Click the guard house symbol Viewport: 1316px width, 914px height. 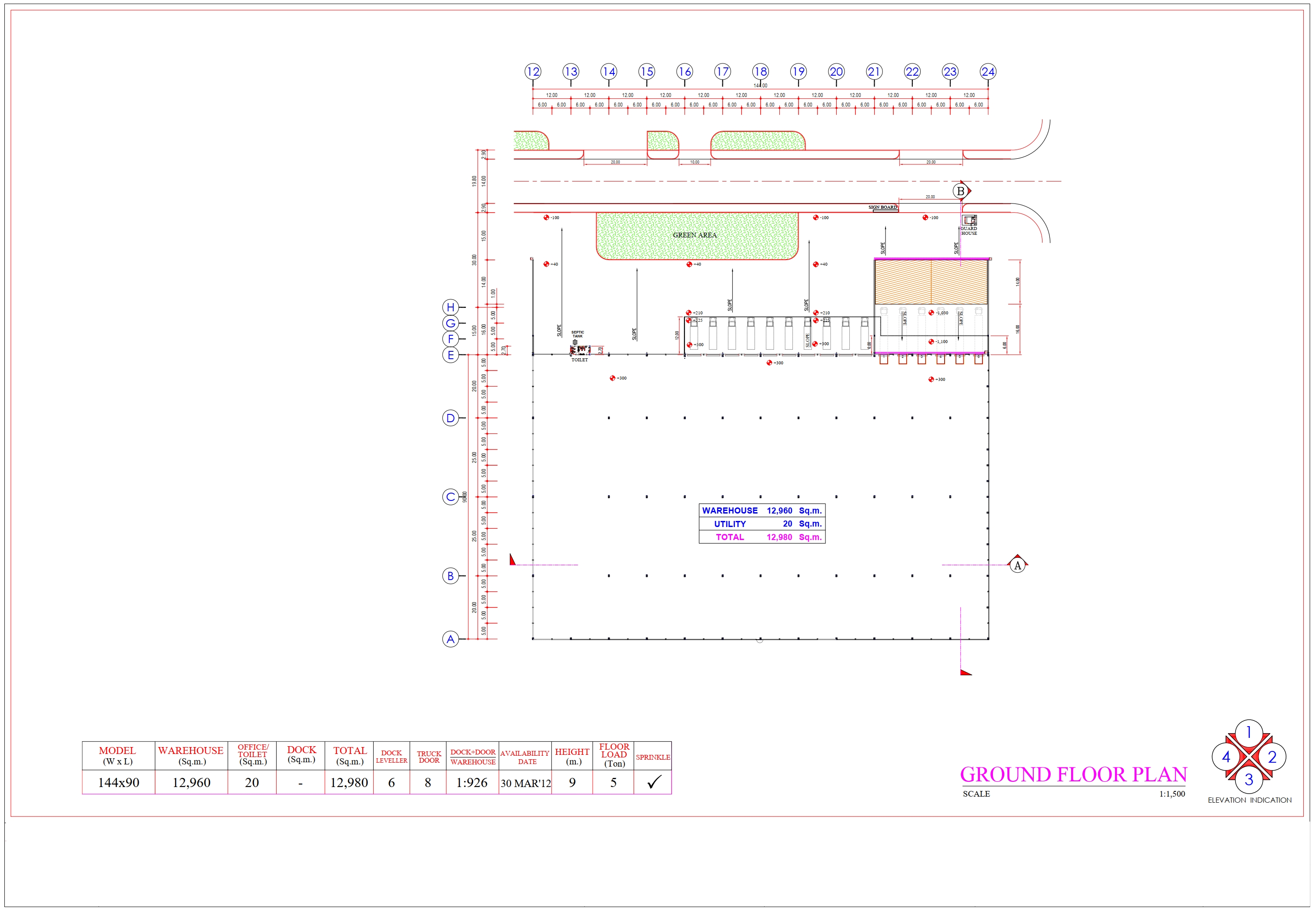tap(969, 220)
